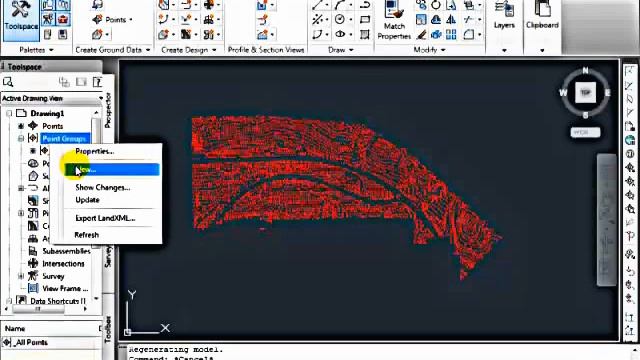The width and height of the screenshot is (640, 360).
Task: Click the N compass direction on ViewCube
Action: [x=585, y=71]
